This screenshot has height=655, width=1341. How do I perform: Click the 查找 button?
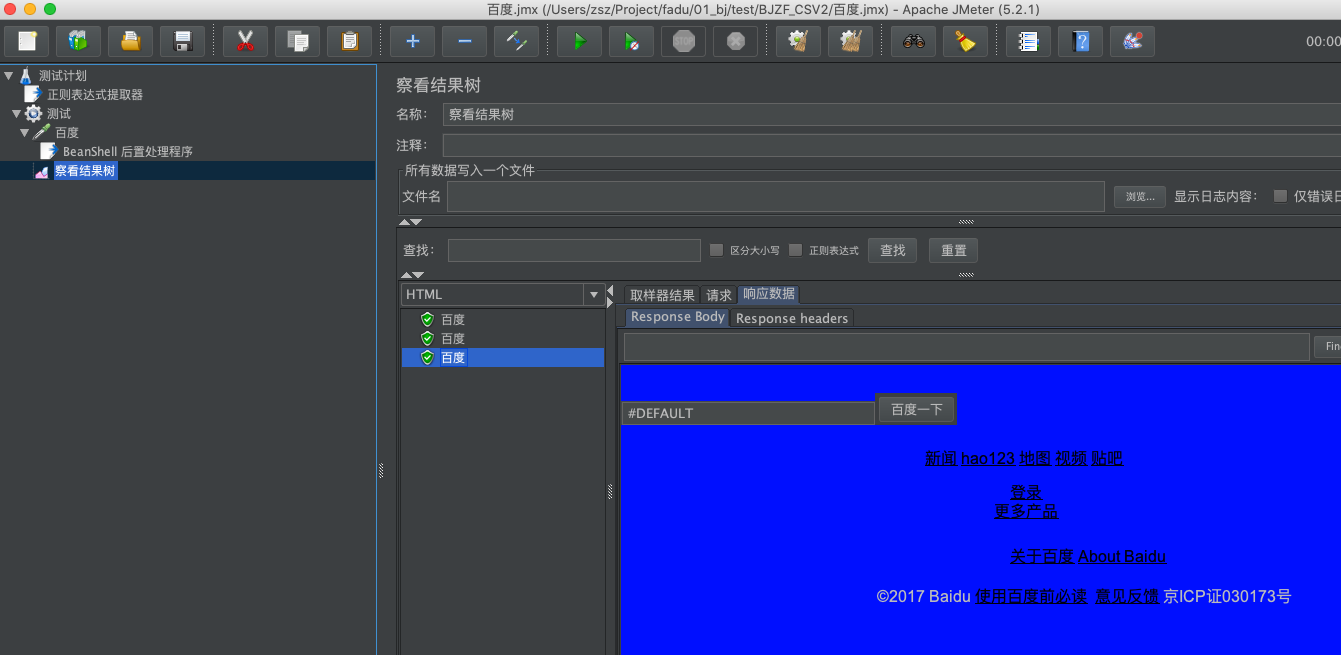coord(893,250)
